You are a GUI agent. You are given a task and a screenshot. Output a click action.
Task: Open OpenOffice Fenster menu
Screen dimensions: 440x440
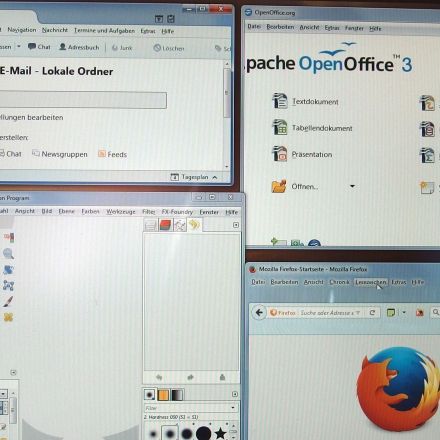(354, 28)
